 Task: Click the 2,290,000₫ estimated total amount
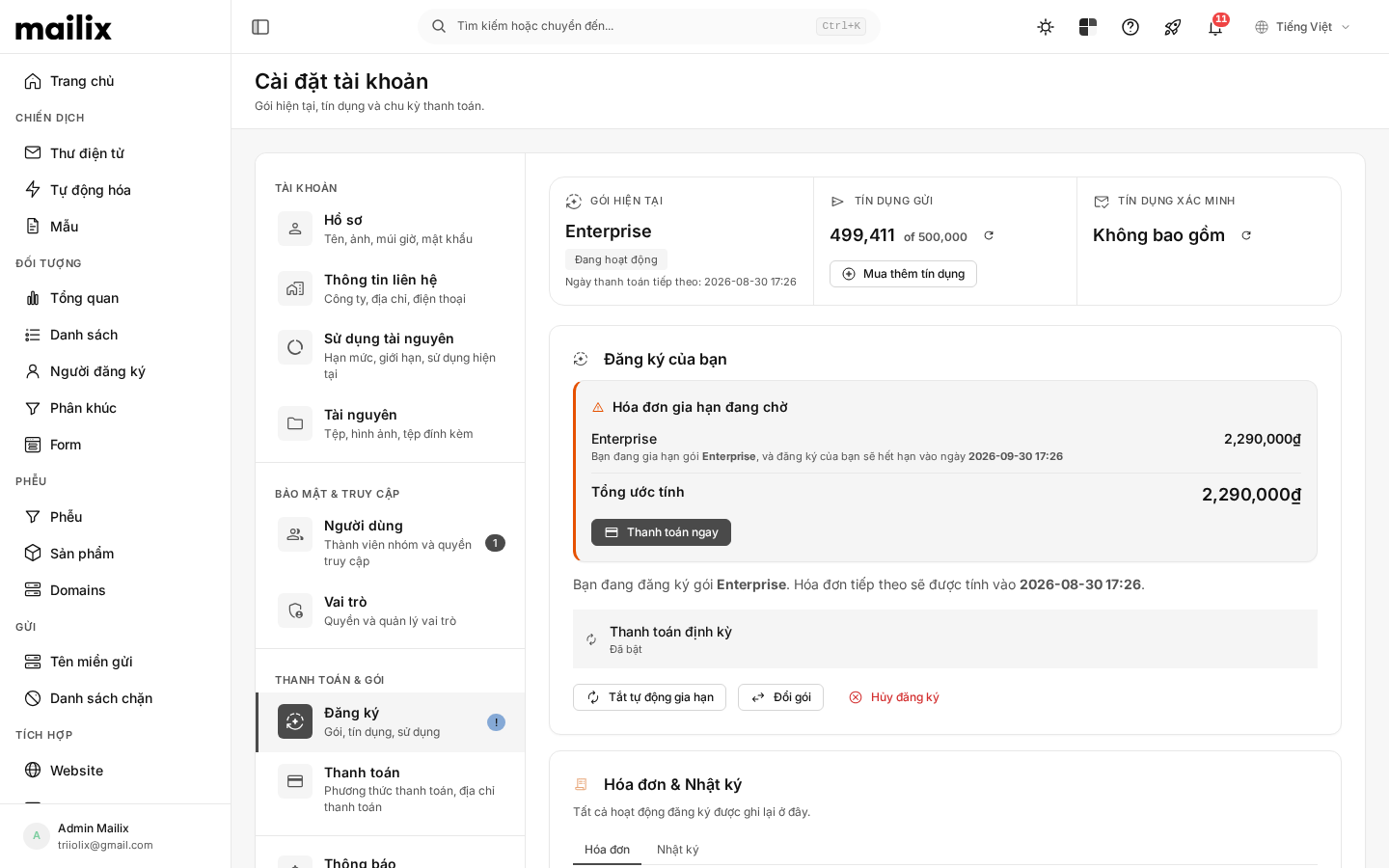point(1251,495)
